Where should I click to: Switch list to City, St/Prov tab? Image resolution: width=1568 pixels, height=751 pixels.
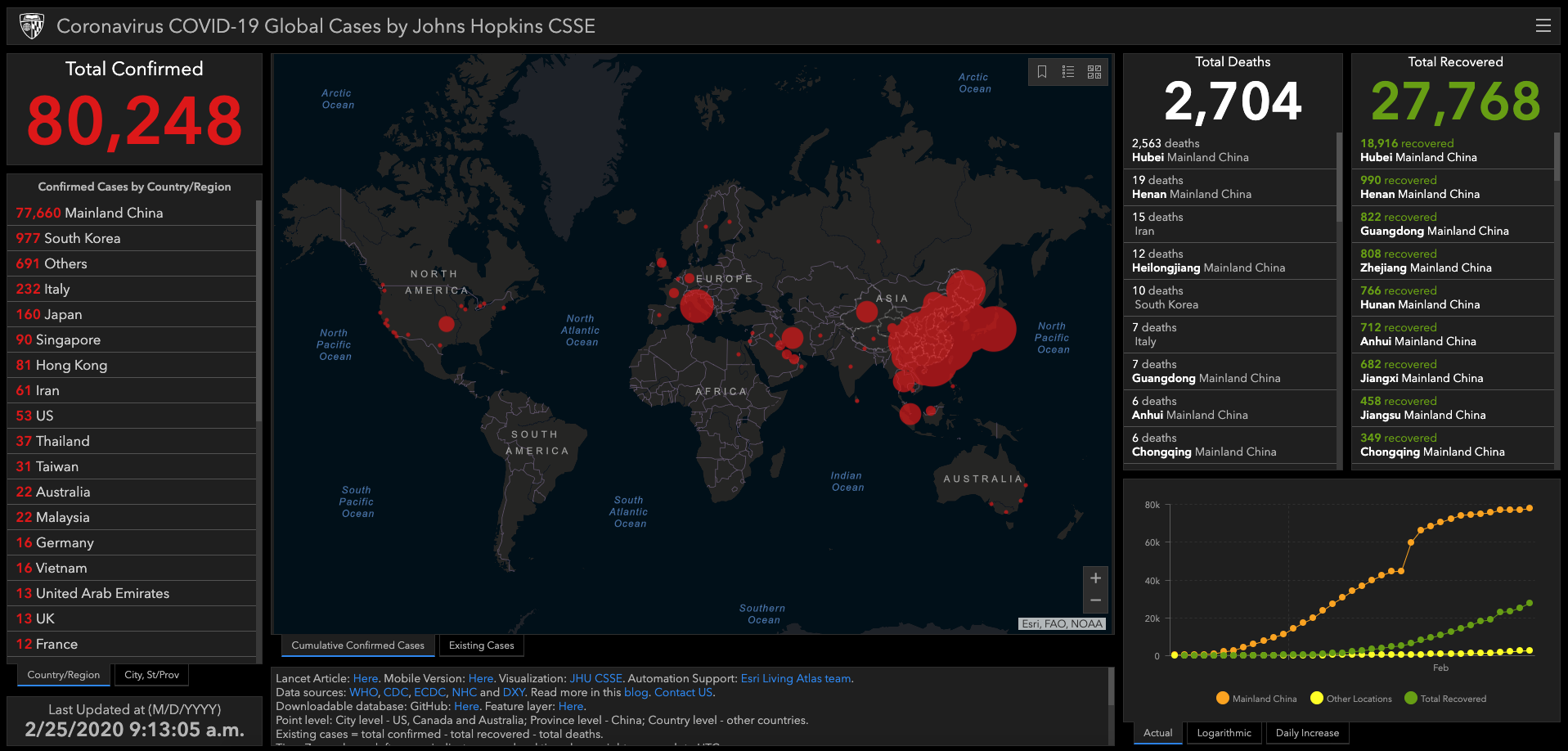point(151,675)
